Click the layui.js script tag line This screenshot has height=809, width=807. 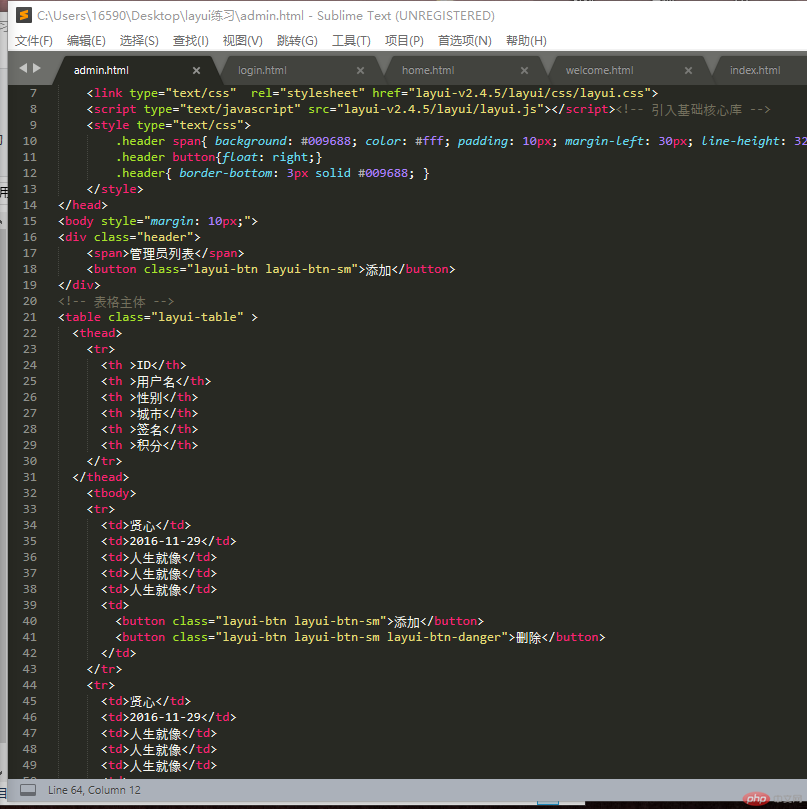point(351,109)
